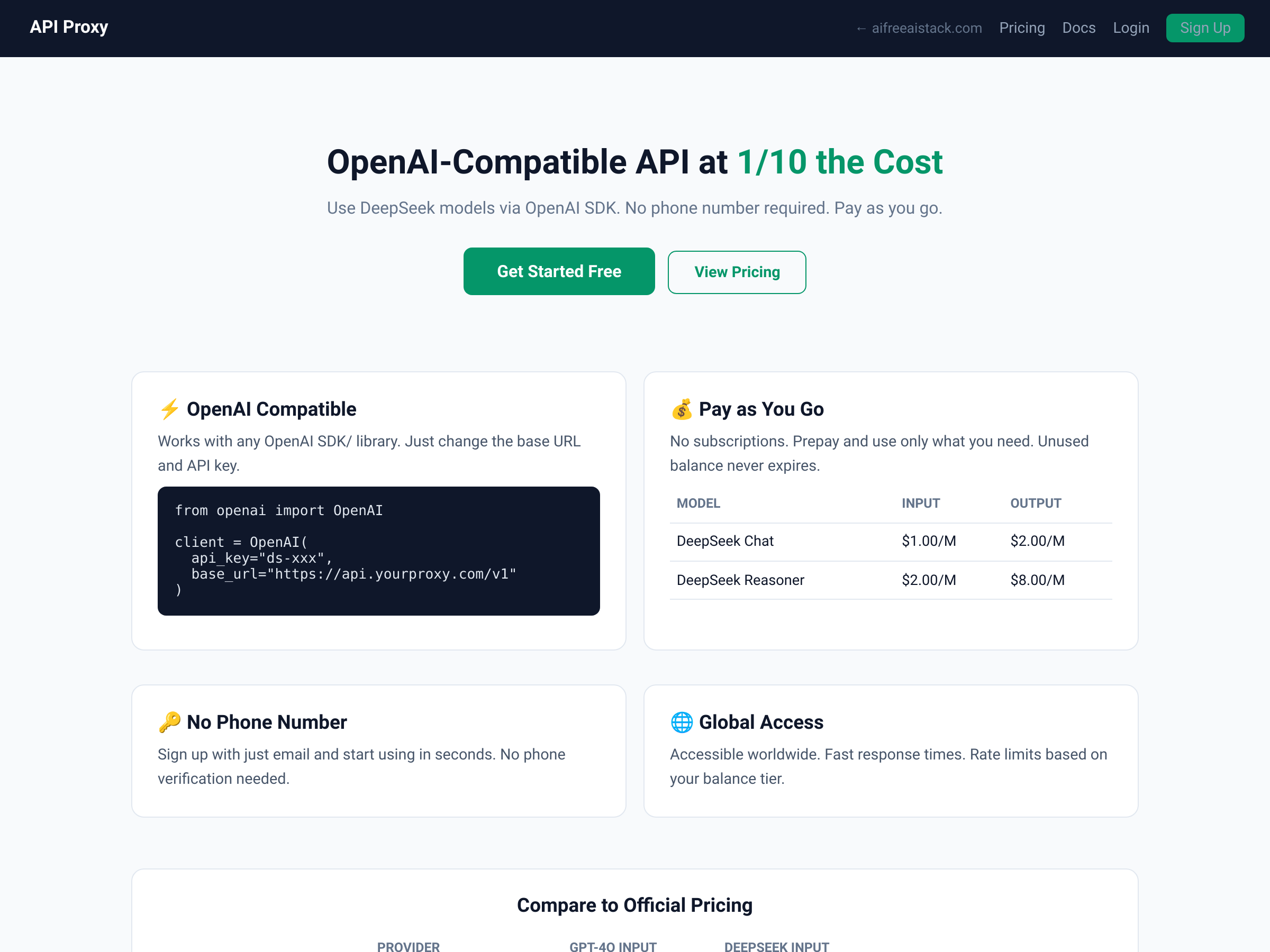Select the DeepSeek Reasoner row name
The height and width of the screenshot is (952, 1270).
740,580
